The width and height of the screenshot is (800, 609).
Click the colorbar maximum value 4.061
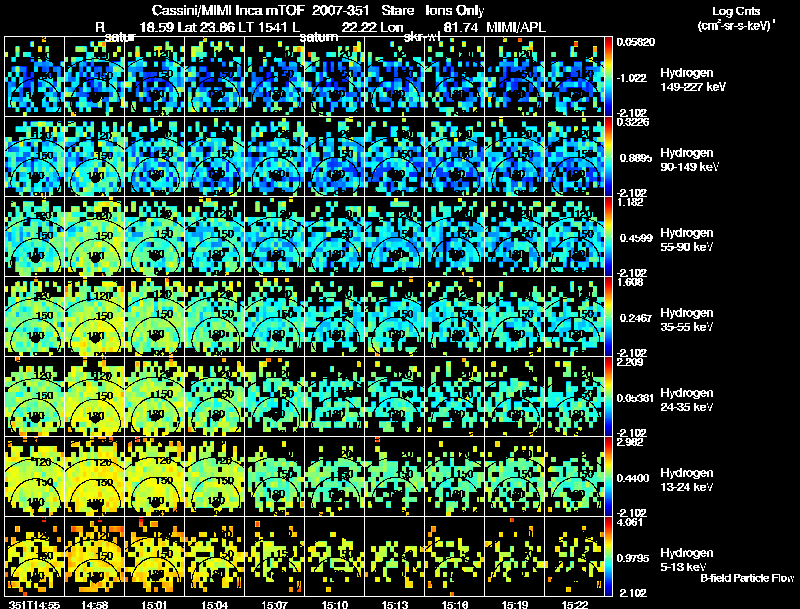pos(630,522)
